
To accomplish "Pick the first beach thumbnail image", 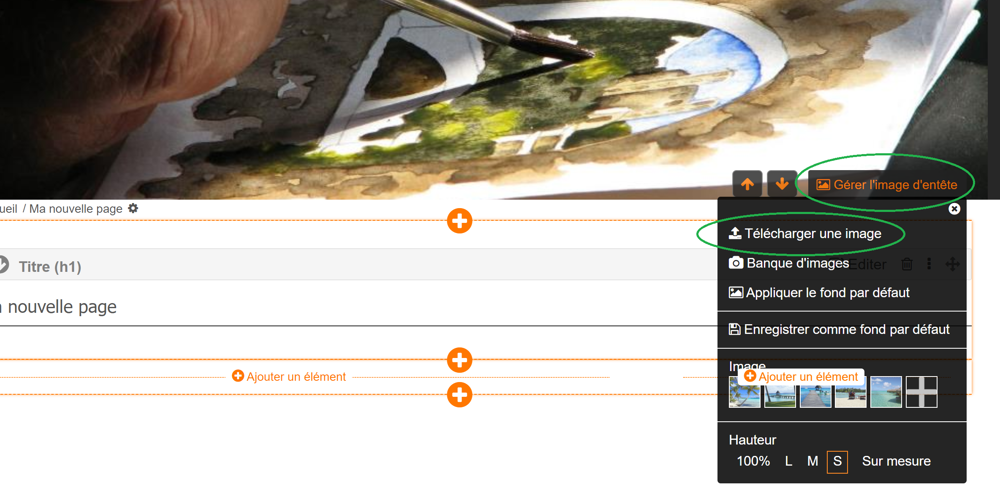I will point(744,392).
